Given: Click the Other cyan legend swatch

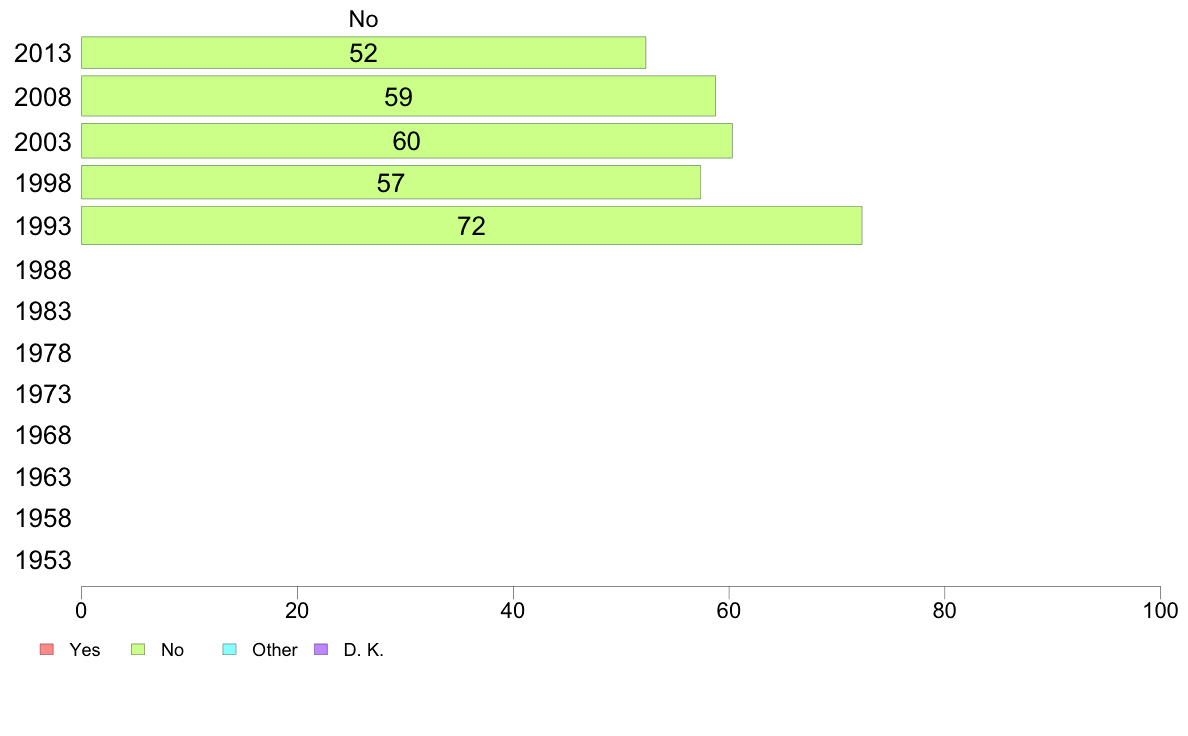Looking at the screenshot, I should [230, 650].
